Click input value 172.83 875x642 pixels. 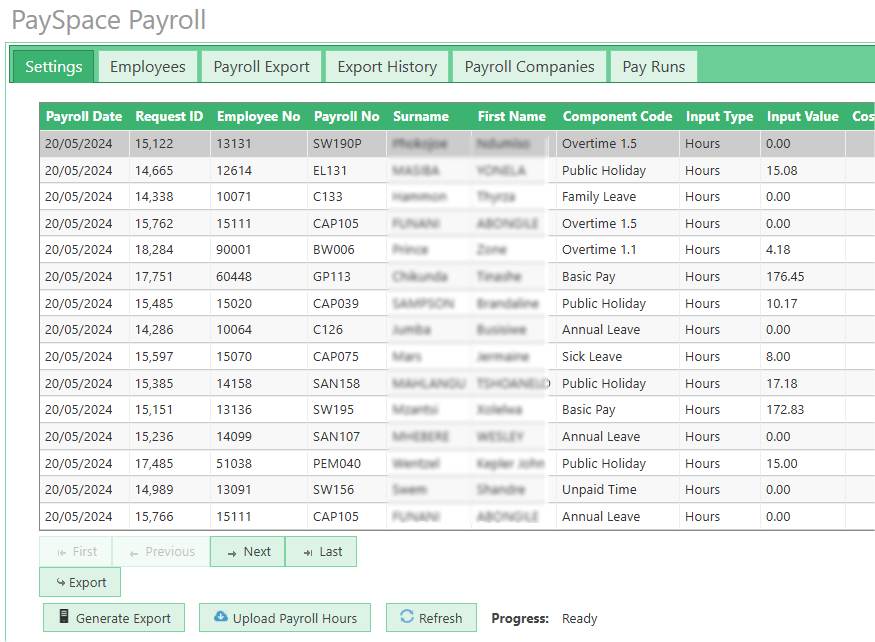tap(802, 409)
